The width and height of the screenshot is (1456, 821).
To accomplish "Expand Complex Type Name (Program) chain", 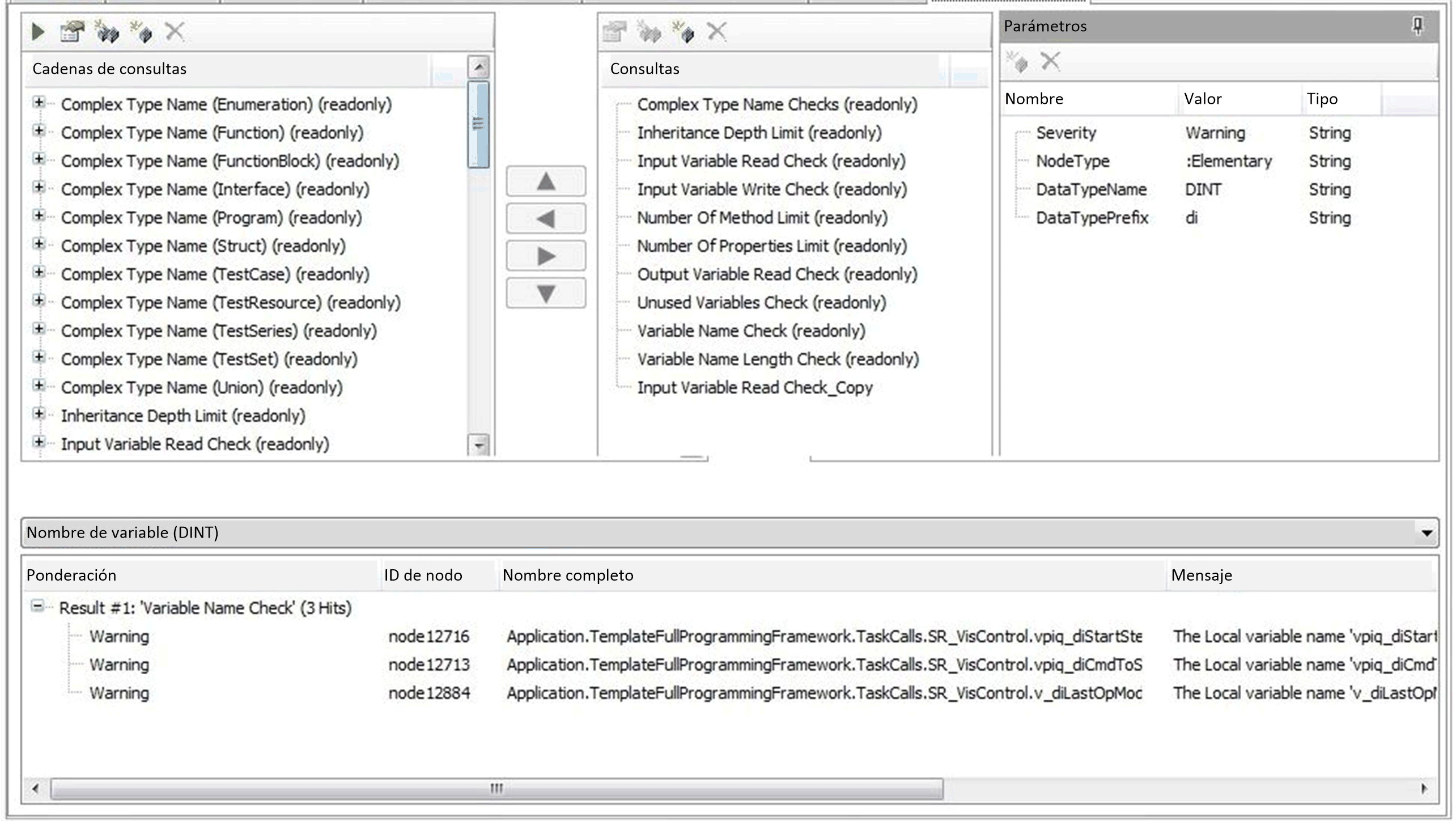I will [39, 215].
